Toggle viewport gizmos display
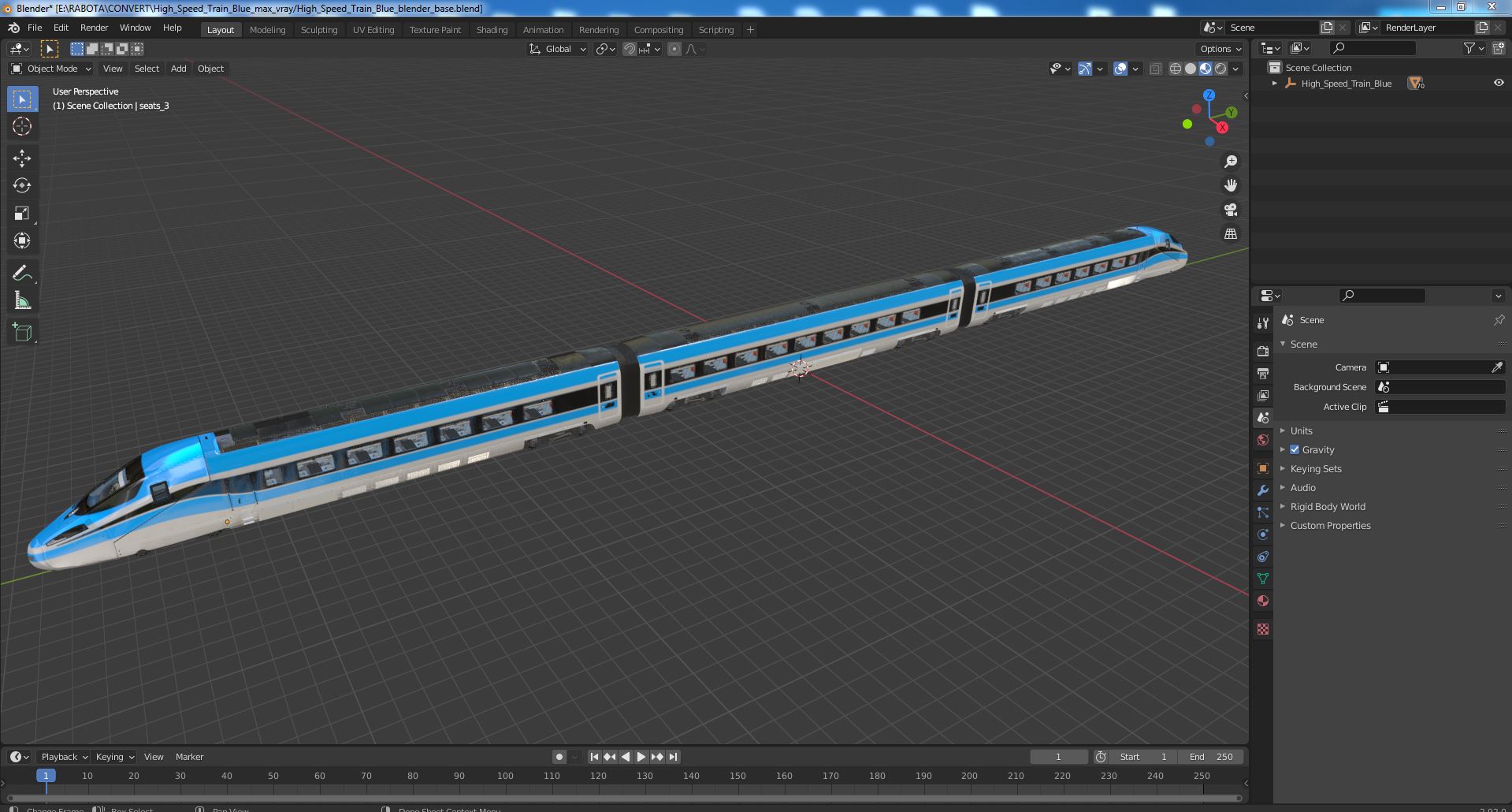 [x=1085, y=69]
